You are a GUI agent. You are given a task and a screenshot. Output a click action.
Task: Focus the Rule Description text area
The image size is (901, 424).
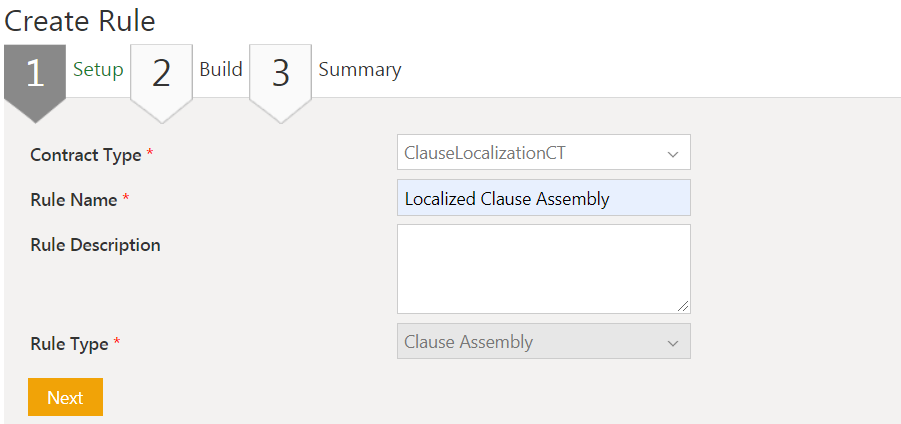pos(543,268)
